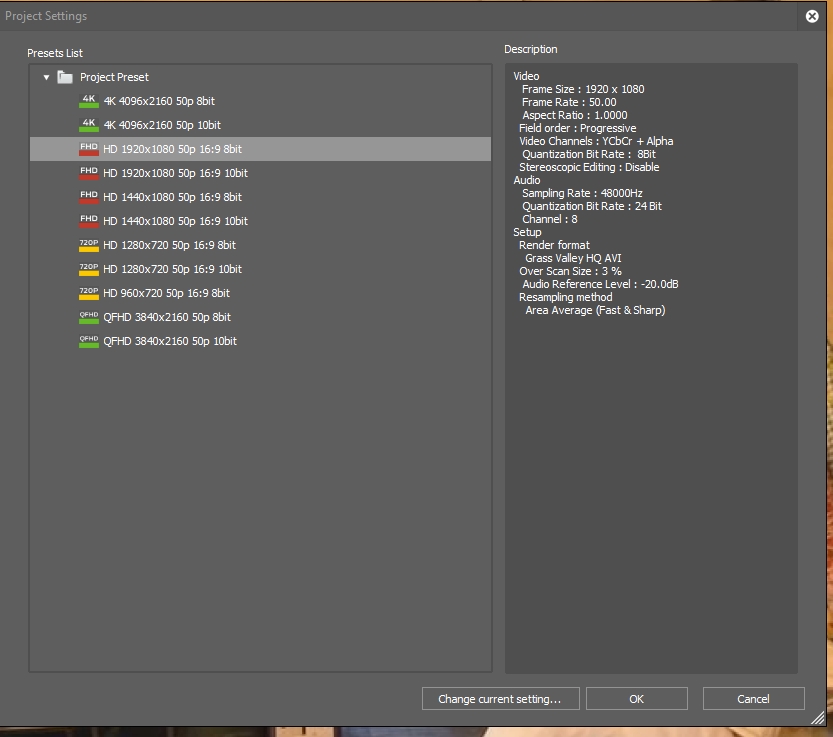
Task: Select preset 4K 4096x2160 50p 8bit
Action: pos(260,101)
